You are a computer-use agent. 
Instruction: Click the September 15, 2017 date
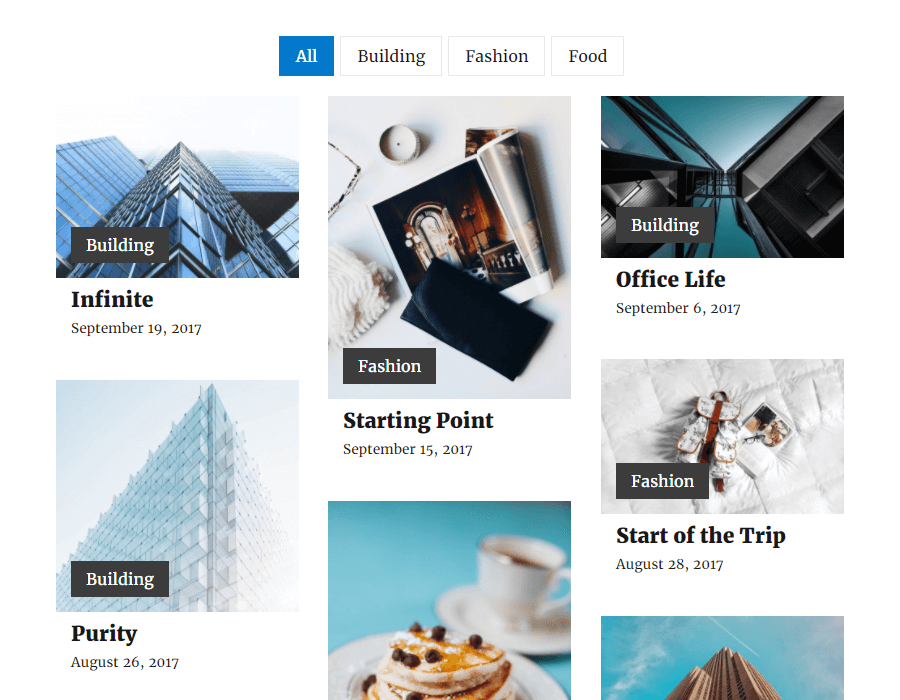[408, 449]
